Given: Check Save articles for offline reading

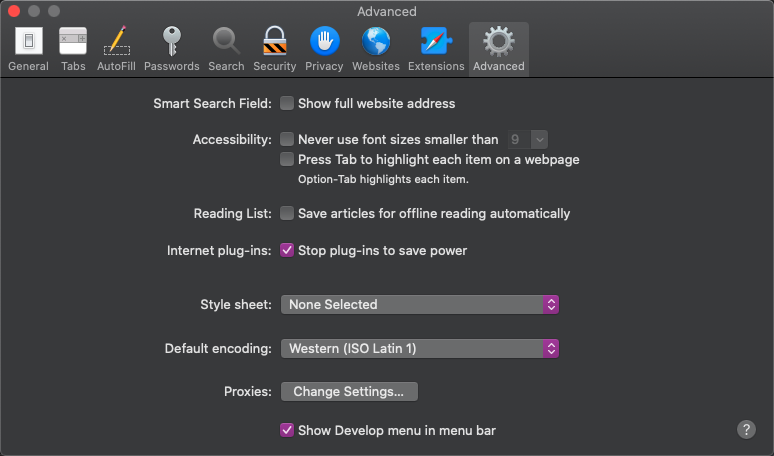Looking at the screenshot, I should 287,213.
